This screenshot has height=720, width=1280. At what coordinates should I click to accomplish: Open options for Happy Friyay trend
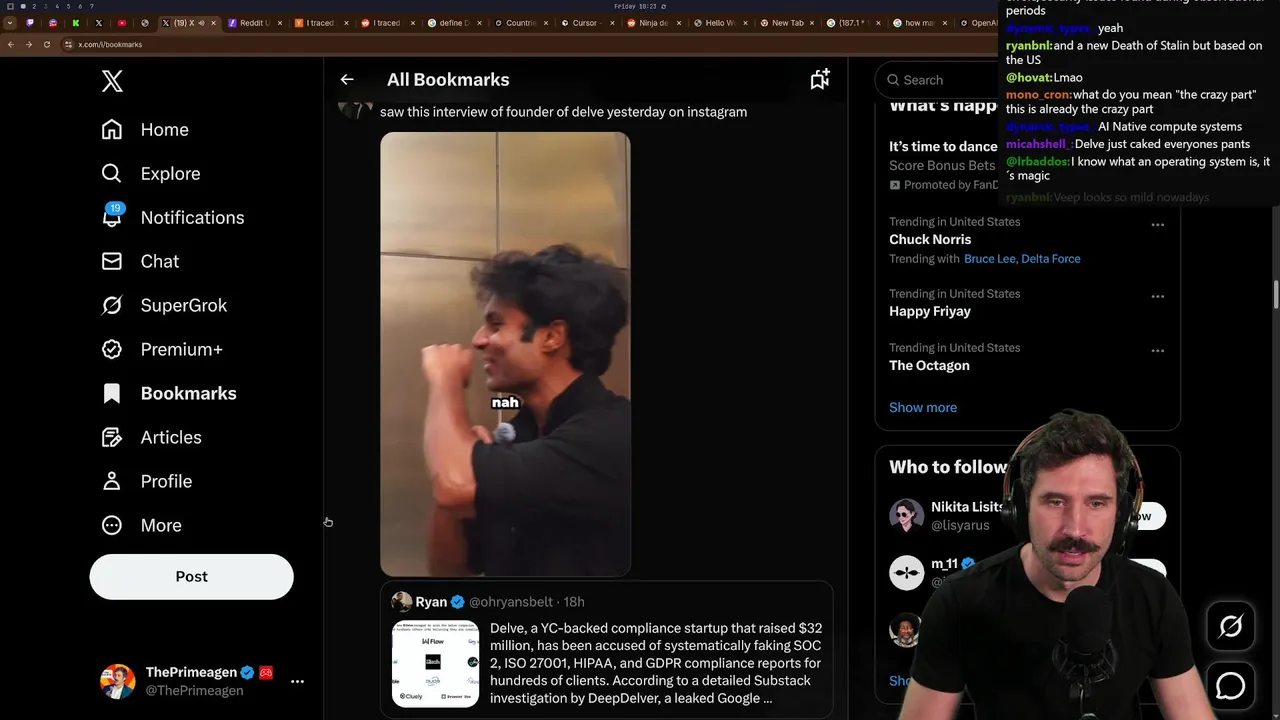coord(1157,296)
